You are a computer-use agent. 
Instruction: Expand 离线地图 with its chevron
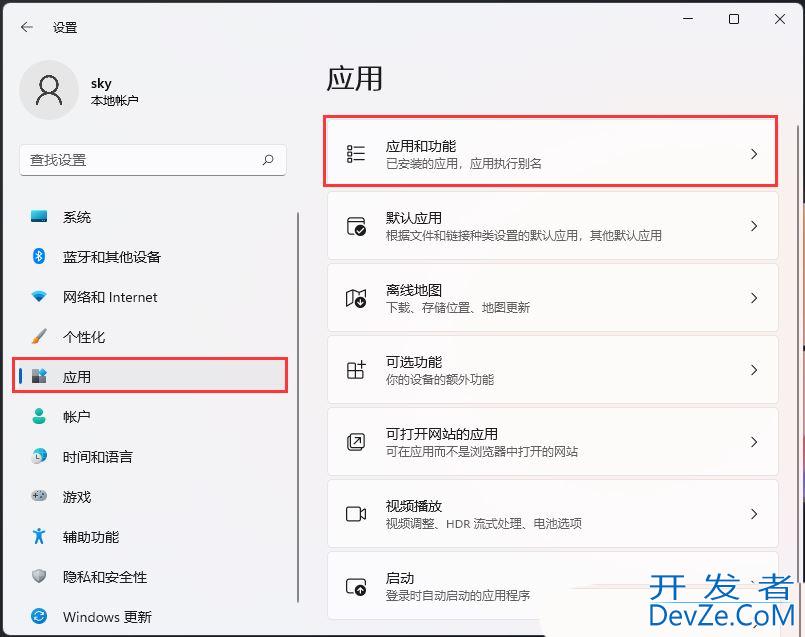pos(754,298)
